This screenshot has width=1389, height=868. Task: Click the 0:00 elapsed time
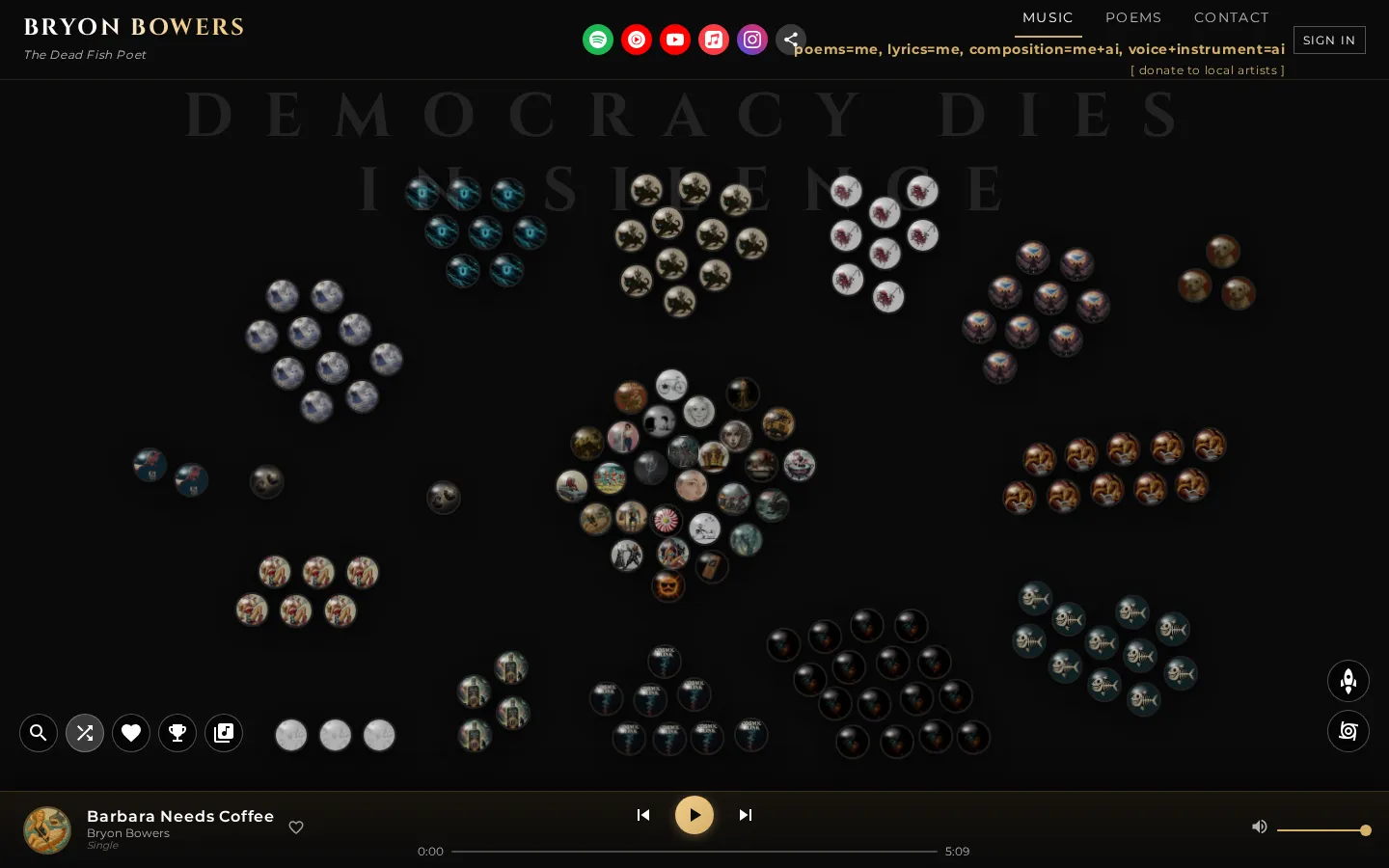tap(430, 852)
